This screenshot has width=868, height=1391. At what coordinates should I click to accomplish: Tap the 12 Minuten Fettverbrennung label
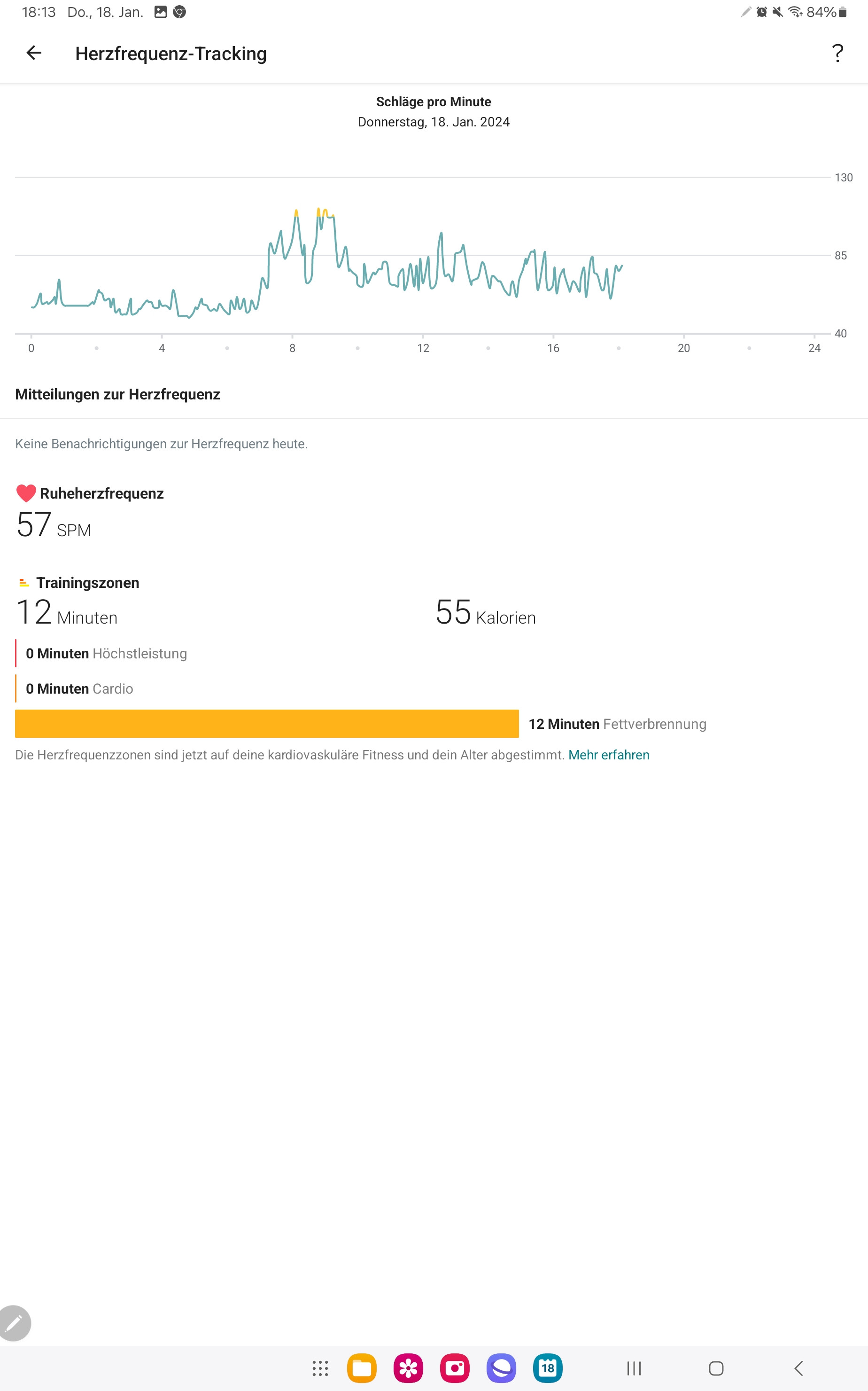coord(617,724)
